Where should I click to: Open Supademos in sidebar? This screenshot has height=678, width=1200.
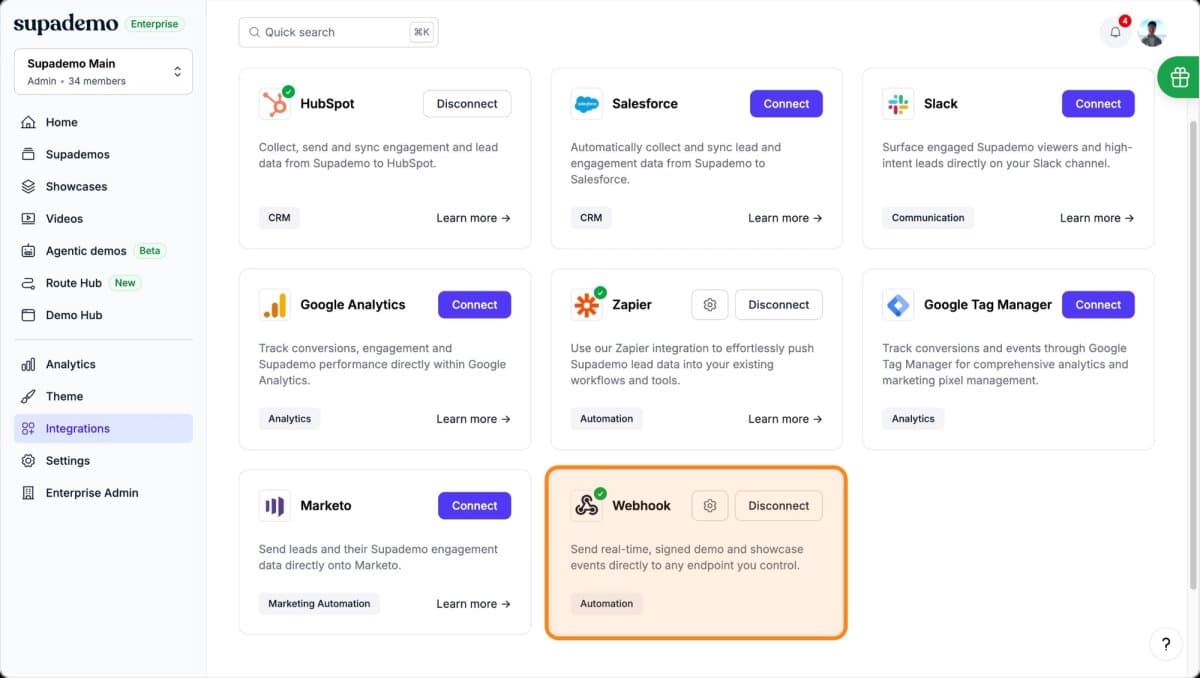click(104, 154)
